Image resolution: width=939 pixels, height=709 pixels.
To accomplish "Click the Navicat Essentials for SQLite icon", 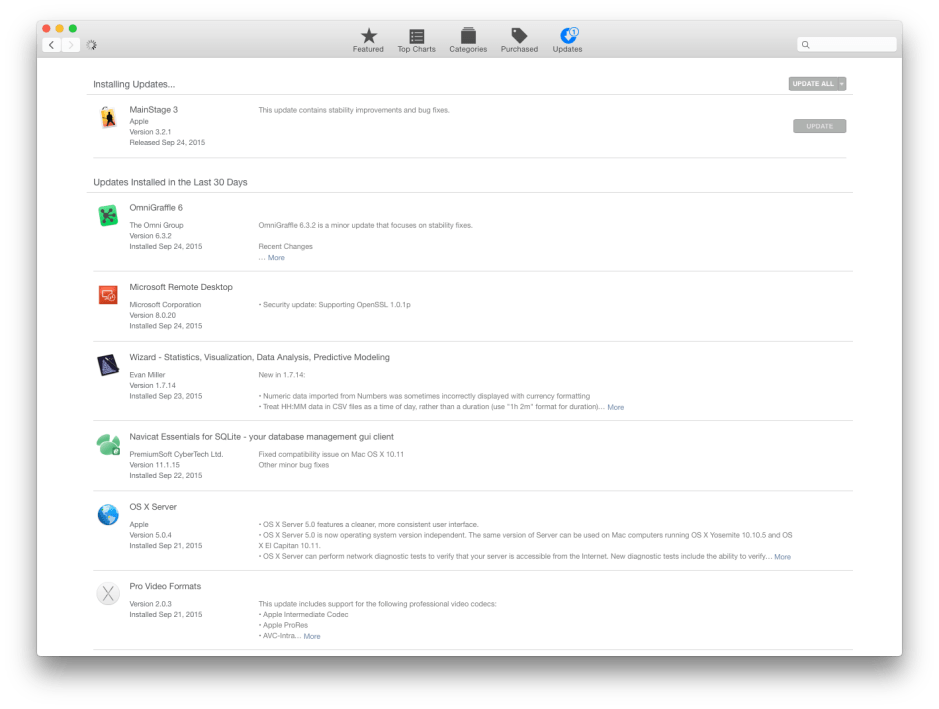I will coord(108,444).
